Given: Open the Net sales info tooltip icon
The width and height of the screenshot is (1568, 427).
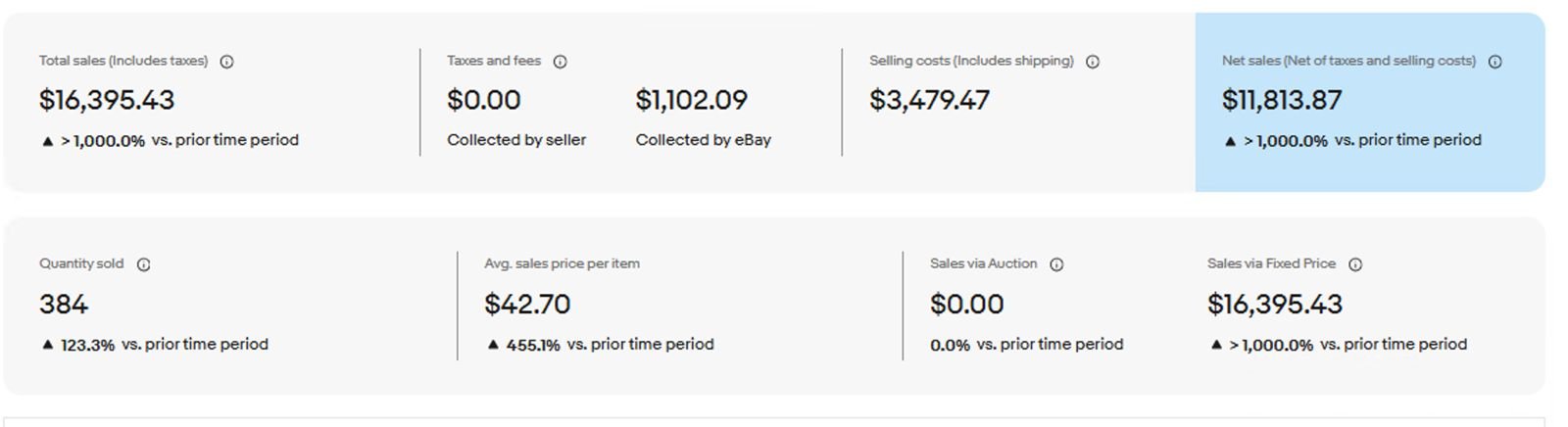Looking at the screenshot, I should pos(1494,62).
